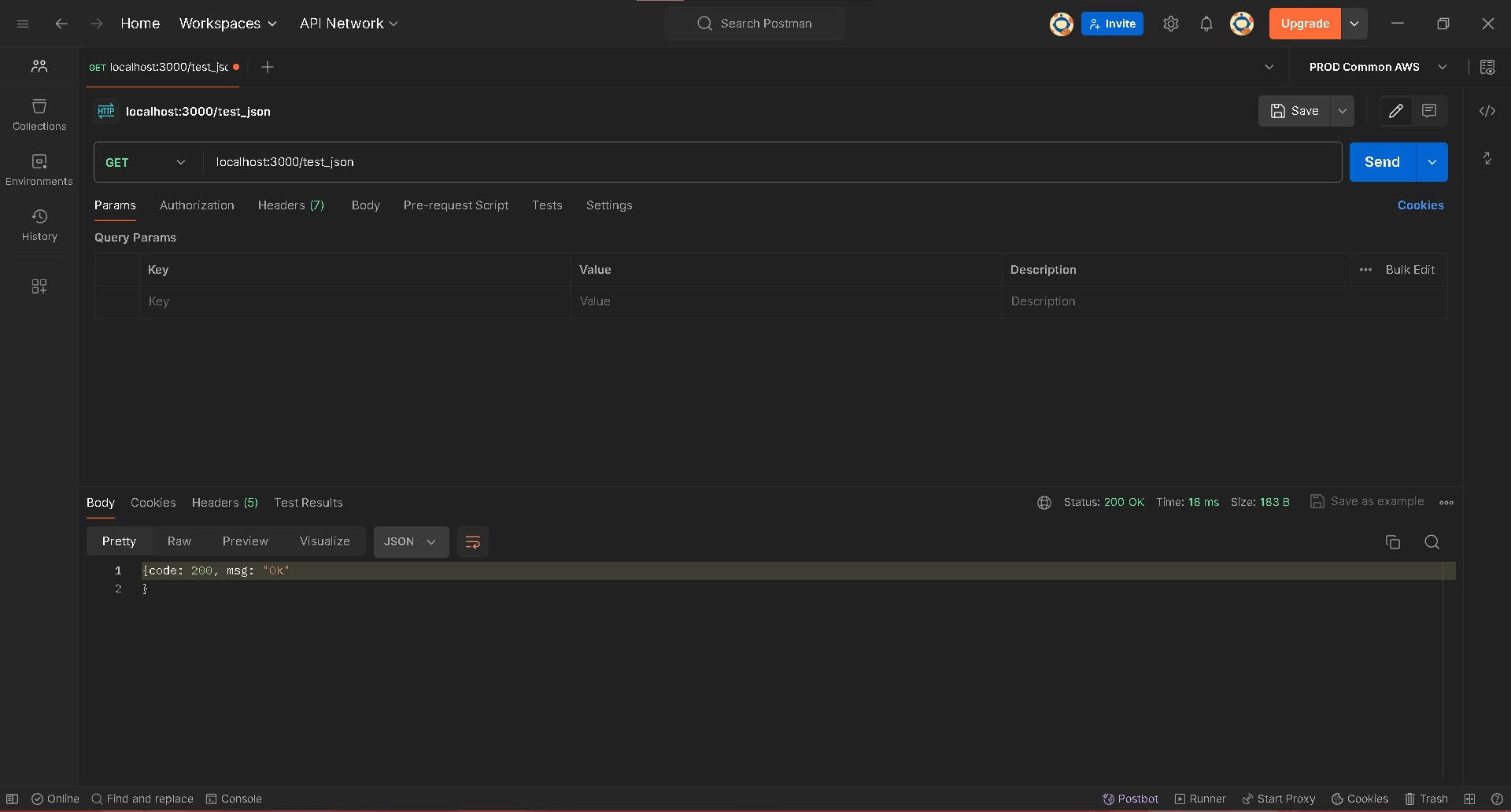
Task: Toggle sidebar with bottom-left panel icon
Action: pos(13,799)
